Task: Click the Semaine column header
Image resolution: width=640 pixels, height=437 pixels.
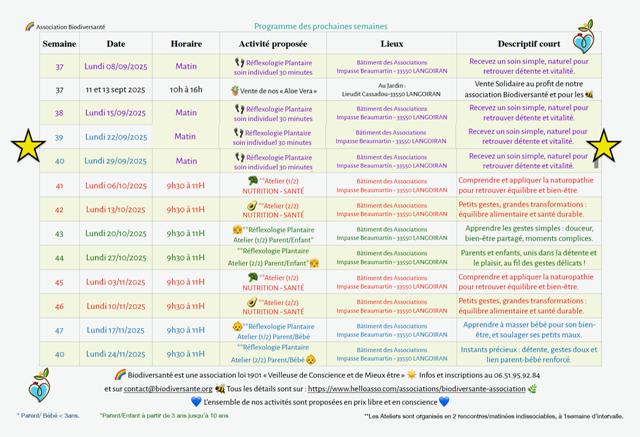Action: 59,44
